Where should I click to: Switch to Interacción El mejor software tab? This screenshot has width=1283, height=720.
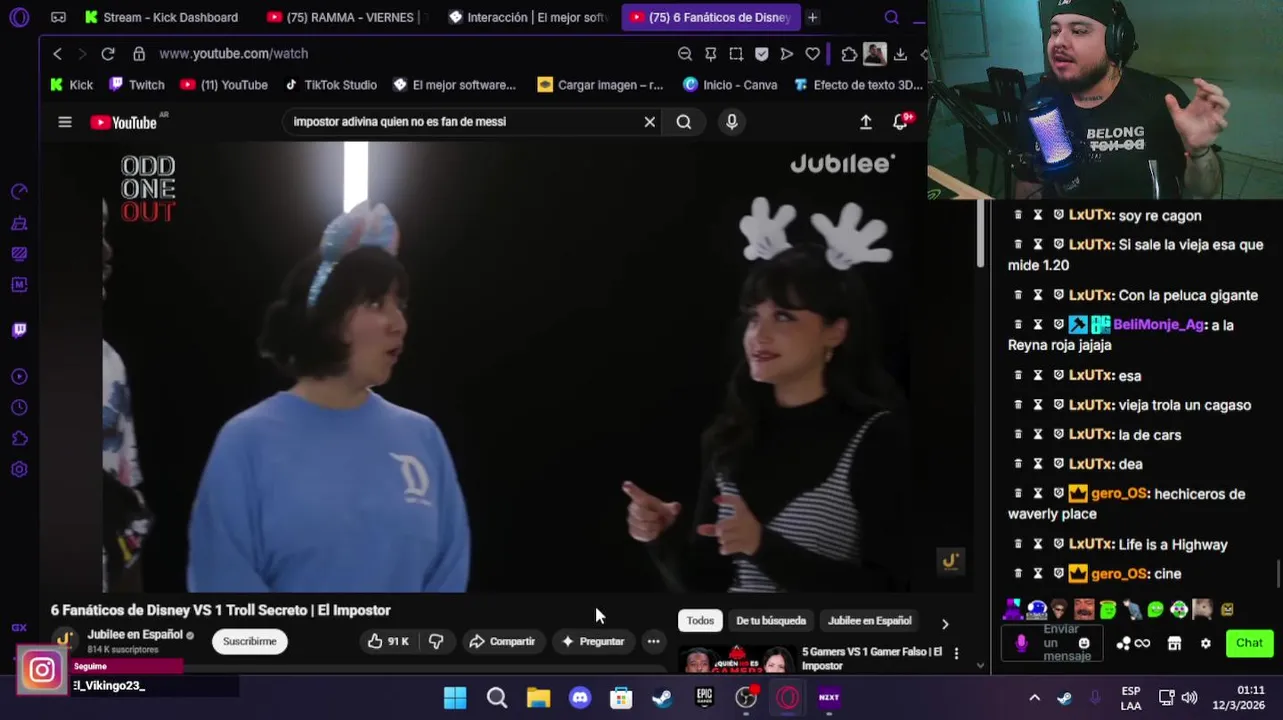[x=527, y=17]
